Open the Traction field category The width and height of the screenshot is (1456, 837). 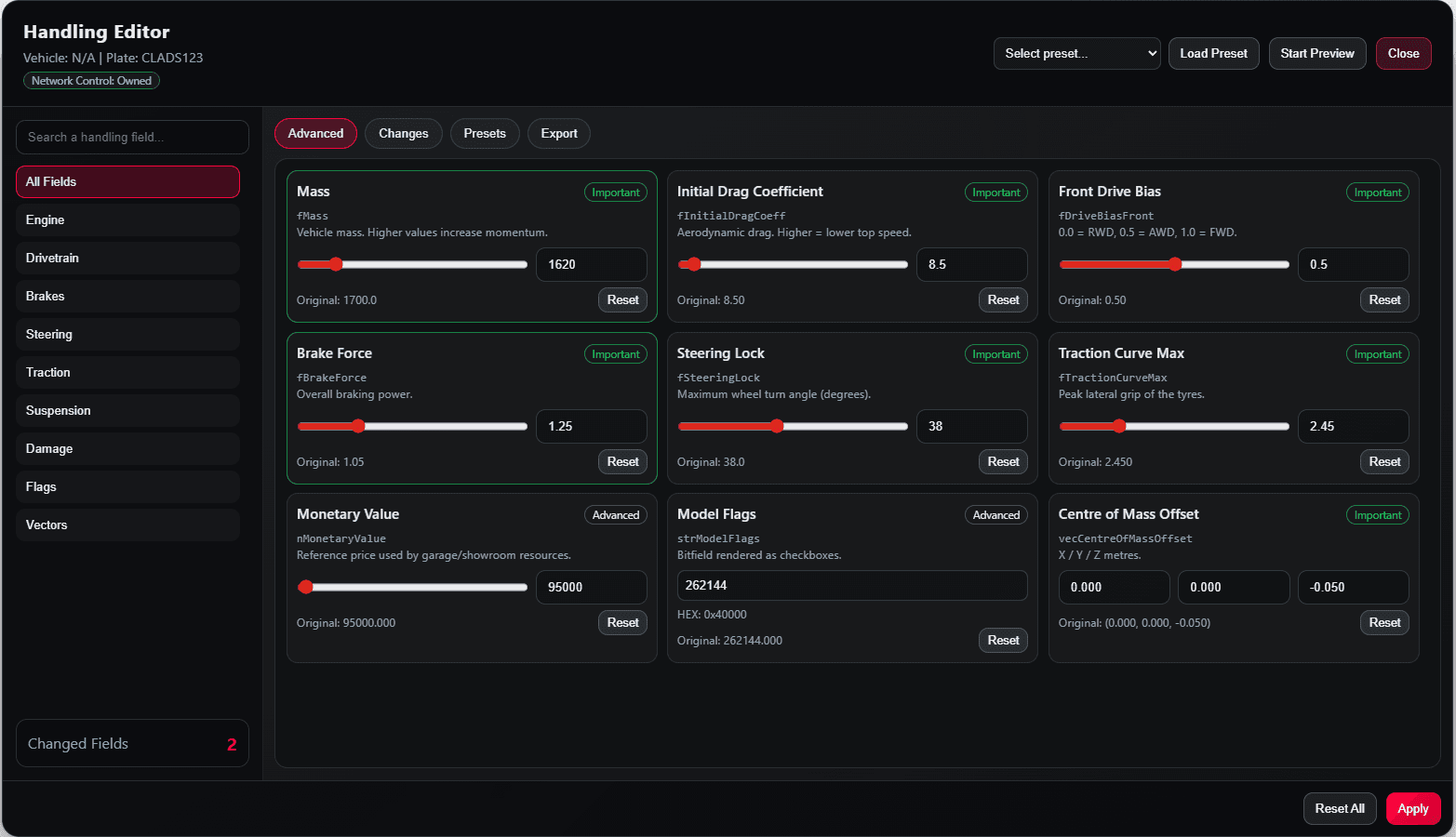coord(127,372)
